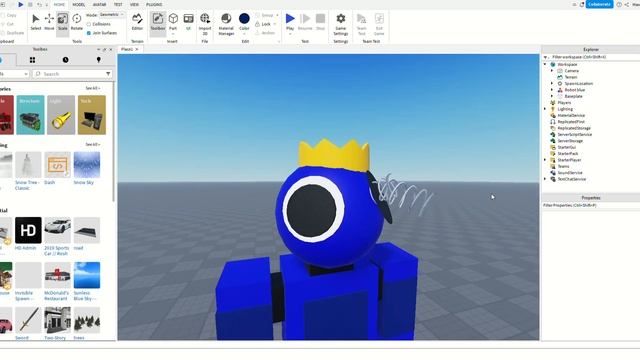The width and height of the screenshot is (640, 360).
Task: Select the HD Admin asset thumbnail
Action: (x=28, y=230)
